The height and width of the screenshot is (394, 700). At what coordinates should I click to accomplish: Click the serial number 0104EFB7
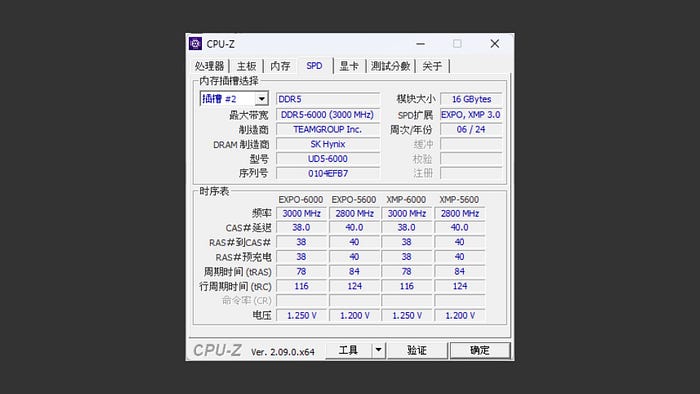tap(328, 174)
